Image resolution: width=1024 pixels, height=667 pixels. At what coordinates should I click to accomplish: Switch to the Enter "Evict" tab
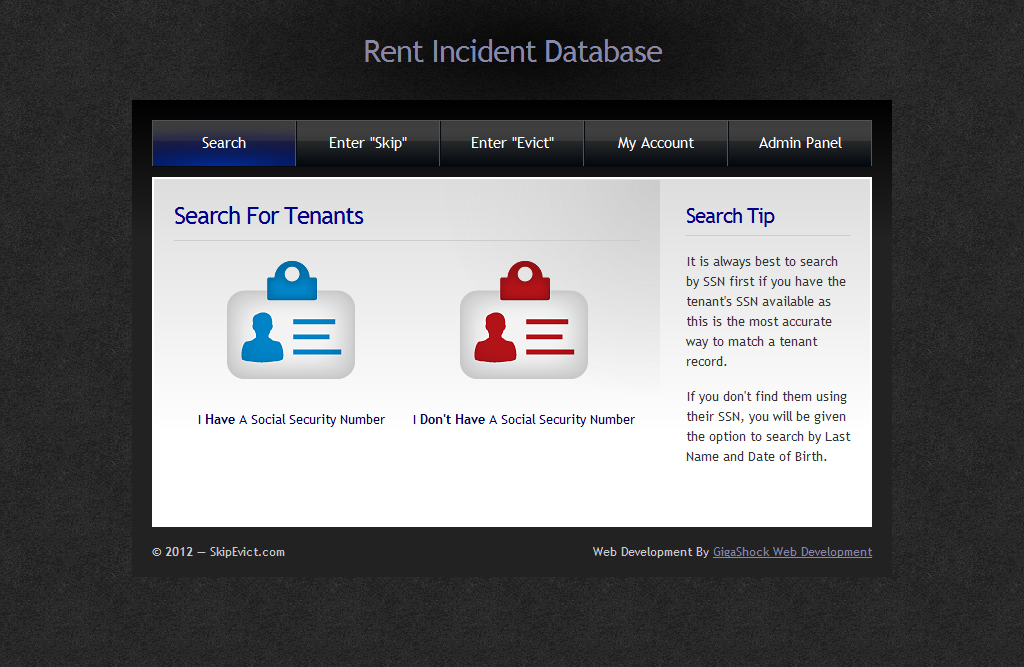click(512, 143)
